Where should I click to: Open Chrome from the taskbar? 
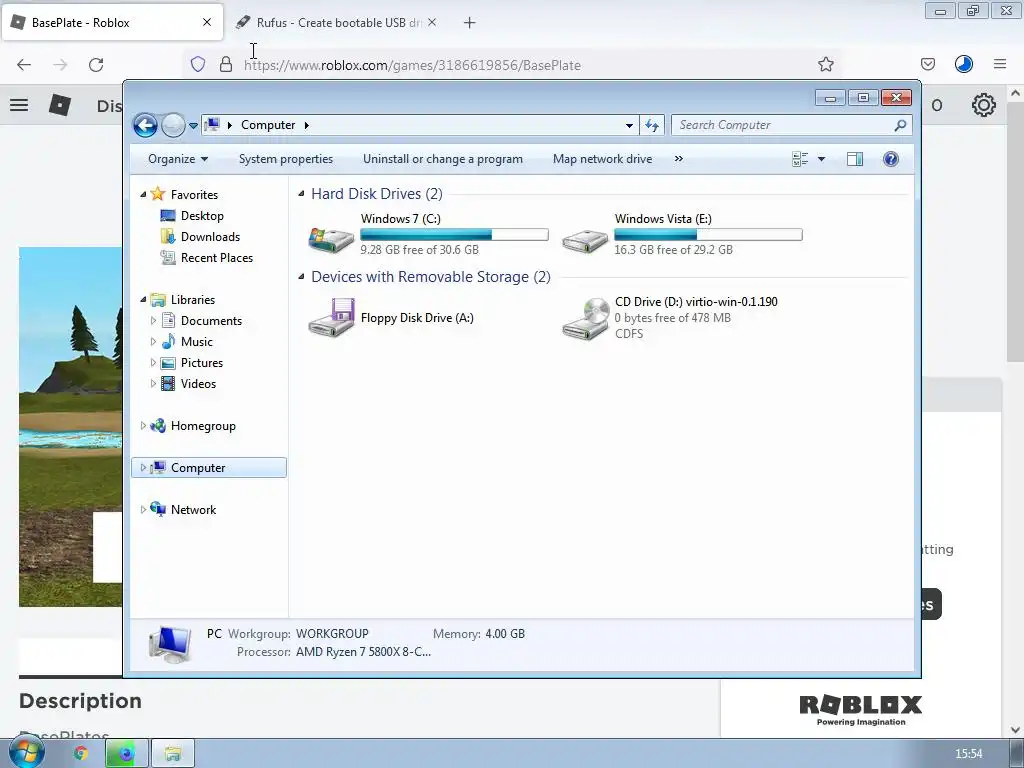tap(81, 754)
